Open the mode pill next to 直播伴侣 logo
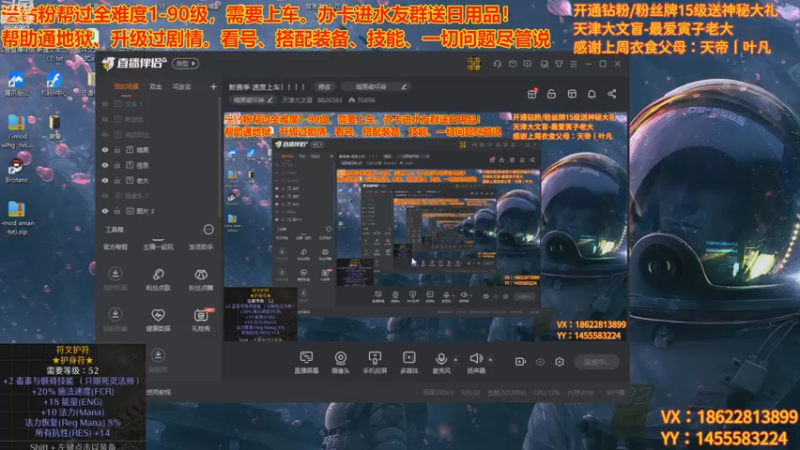Image resolution: width=800 pixels, height=450 pixels. pos(185,64)
